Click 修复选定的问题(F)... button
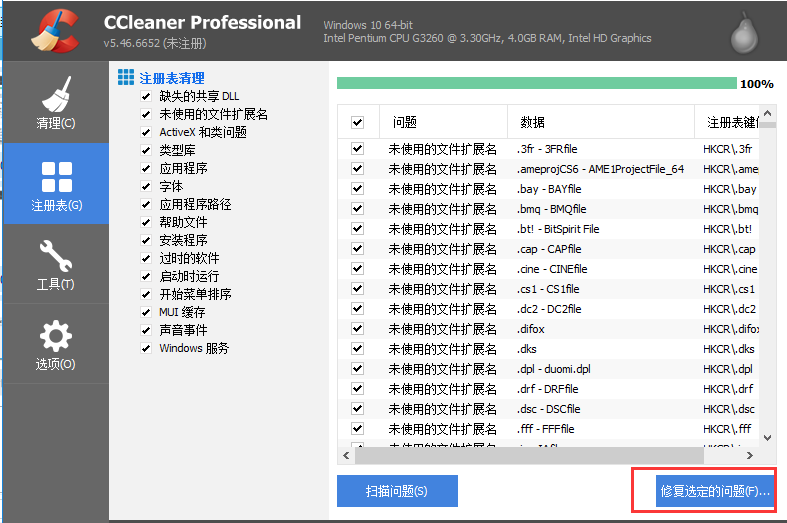Viewport: 787px width, 523px height. click(715, 491)
